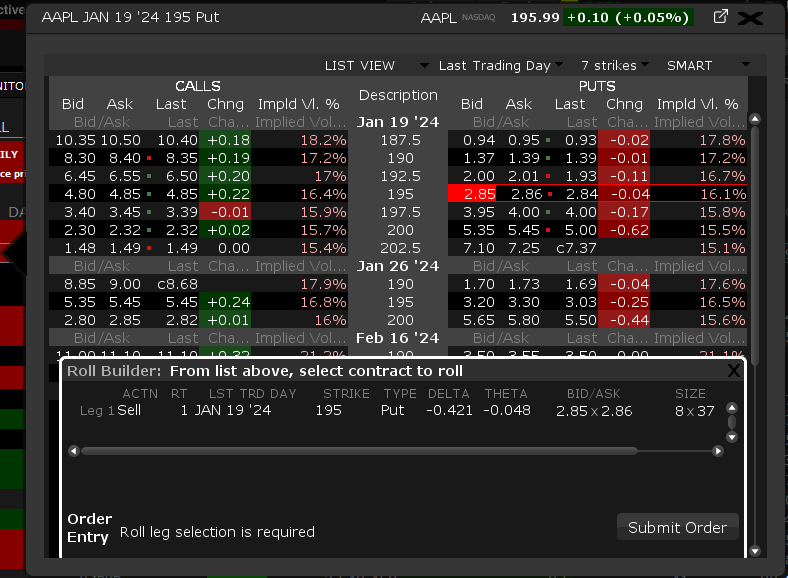The width and height of the screenshot is (788, 578).
Task: Open the LIST VIEW dropdown
Action: pyautogui.click(x=376, y=65)
